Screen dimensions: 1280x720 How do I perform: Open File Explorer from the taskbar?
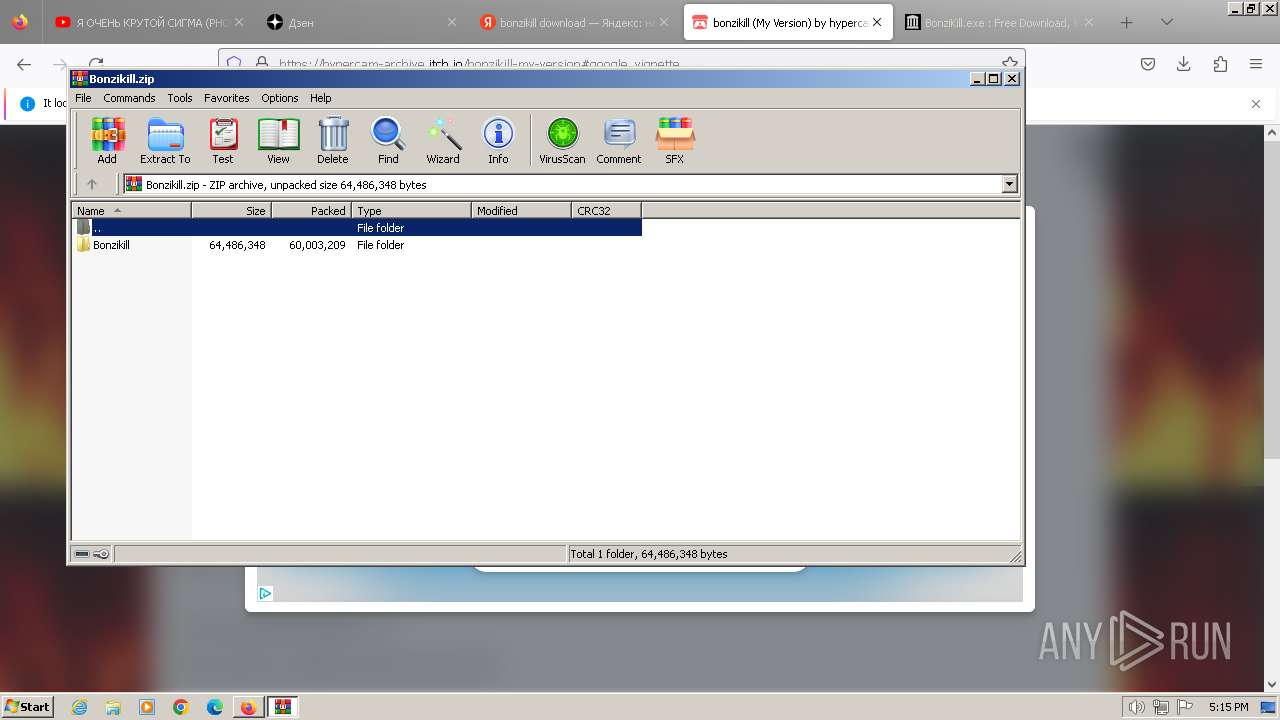pos(113,707)
